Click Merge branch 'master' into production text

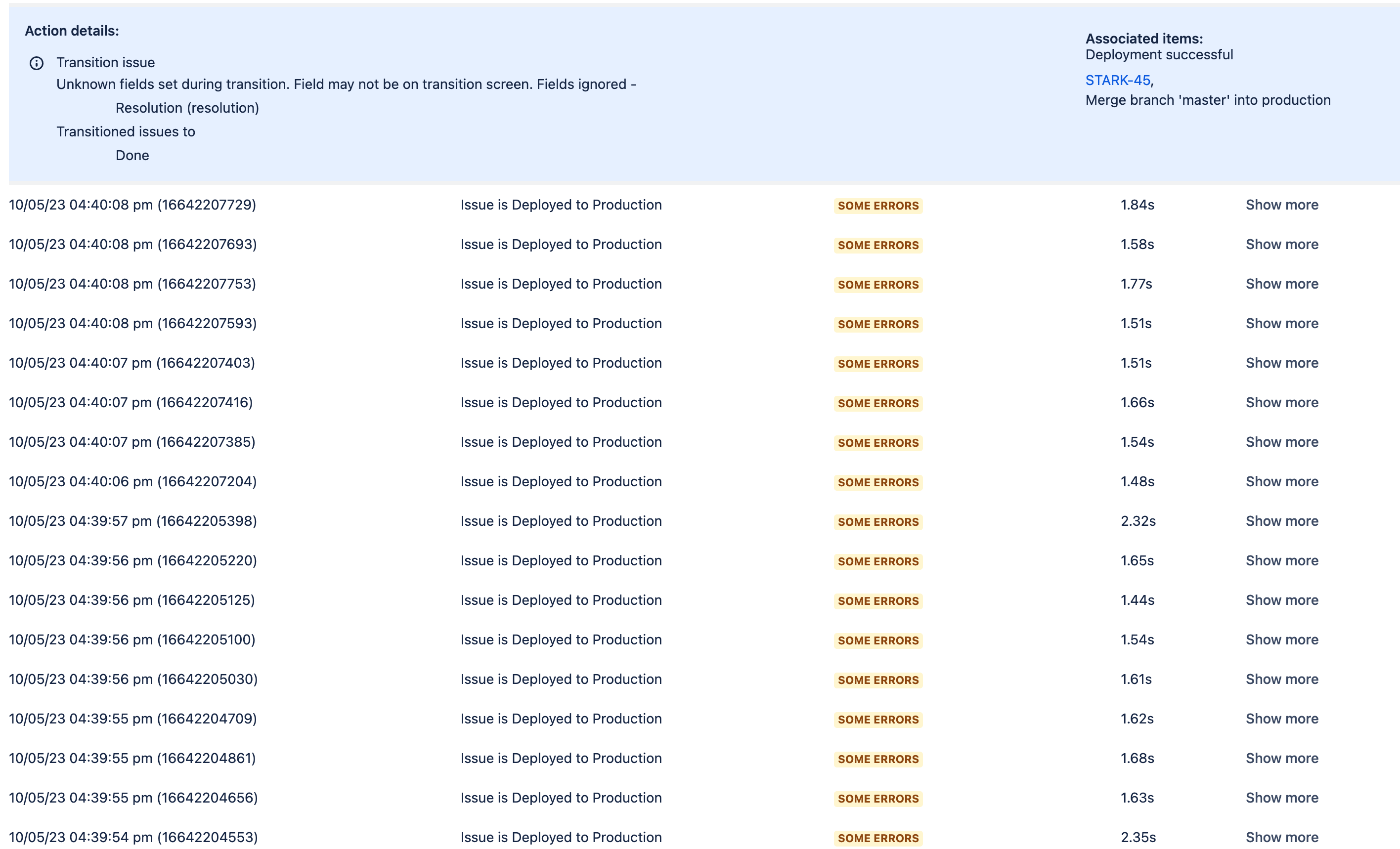coord(1207,100)
